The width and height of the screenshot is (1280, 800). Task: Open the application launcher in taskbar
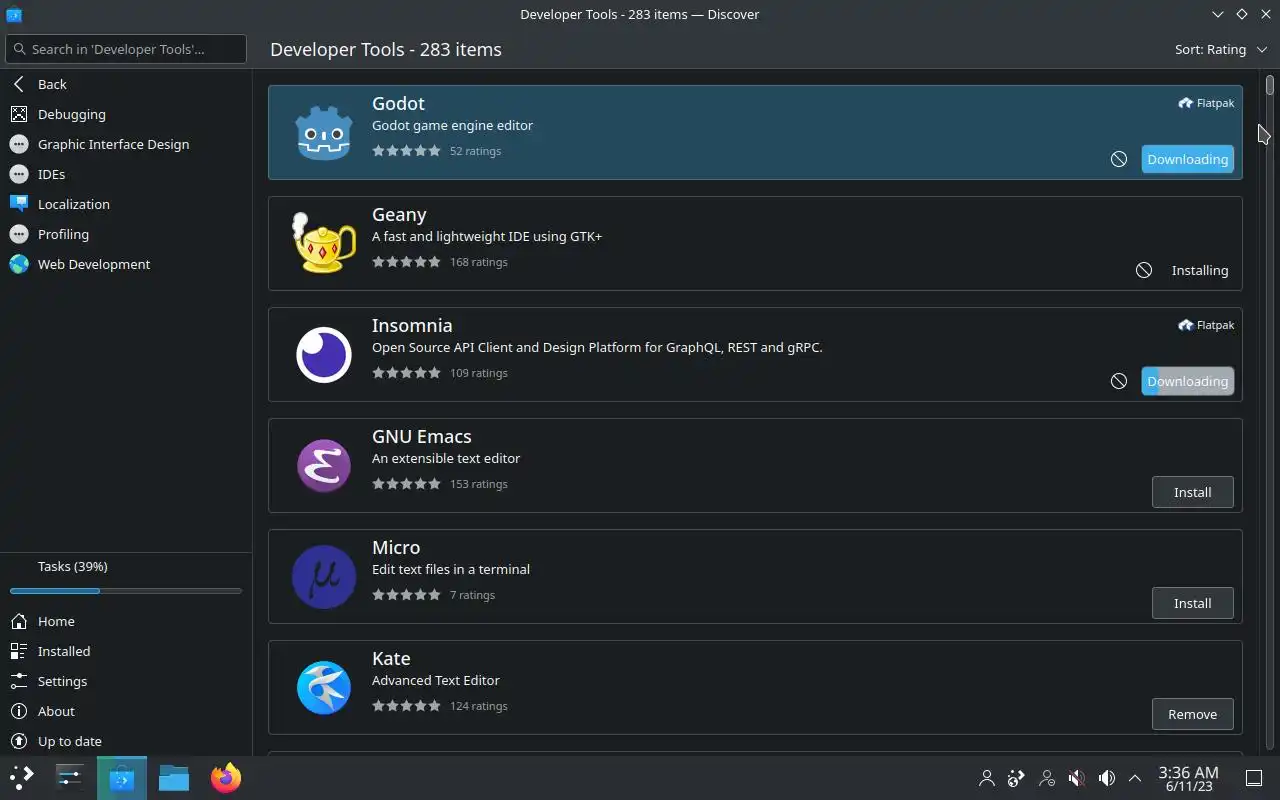pyautogui.click(x=22, y=777)
